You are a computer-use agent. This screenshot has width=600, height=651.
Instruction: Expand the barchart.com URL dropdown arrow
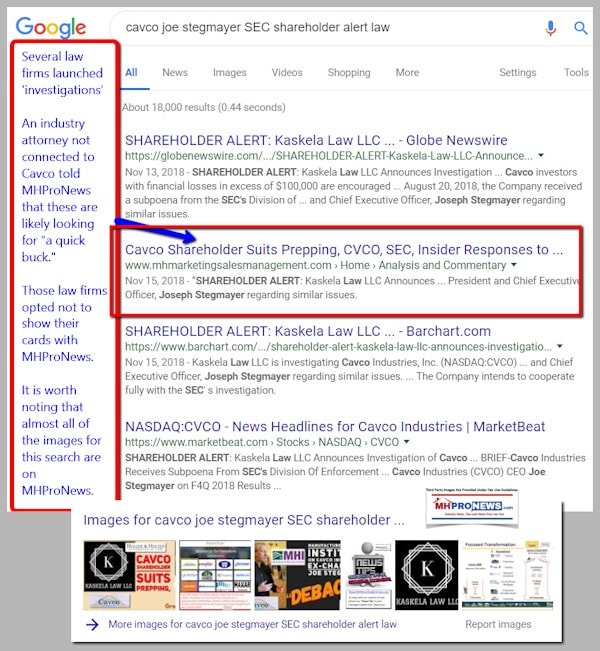[560, 346]
